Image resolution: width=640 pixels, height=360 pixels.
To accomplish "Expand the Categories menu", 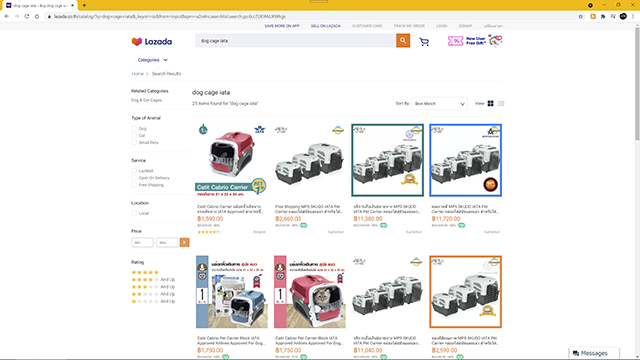I will point(152,60).
